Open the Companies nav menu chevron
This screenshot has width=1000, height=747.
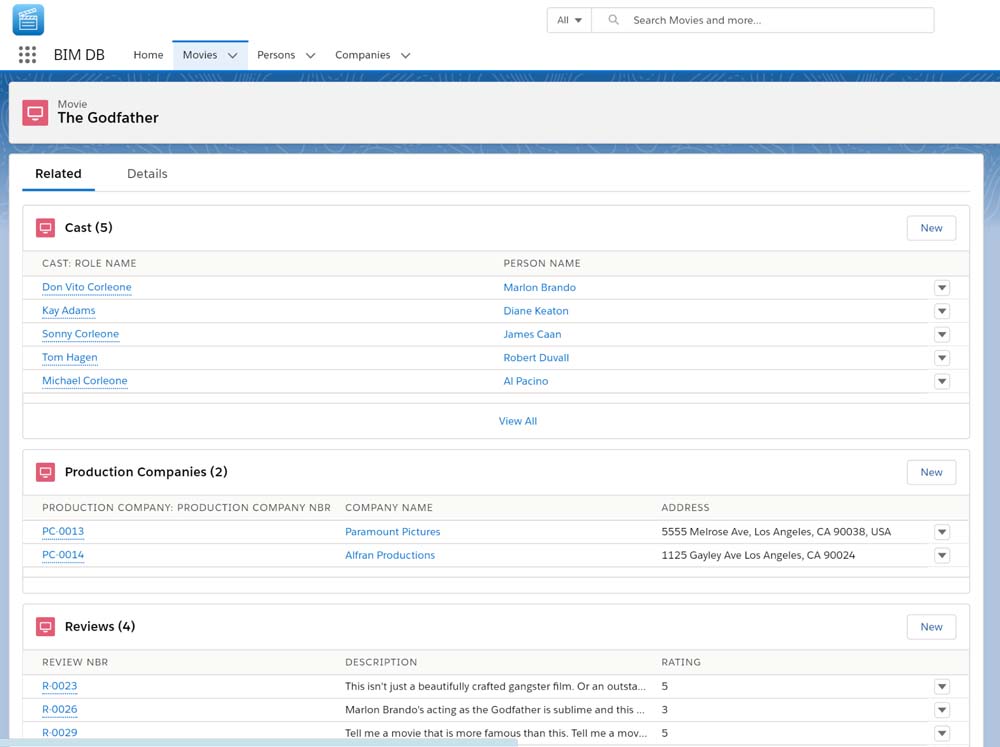tap(405, 56)
